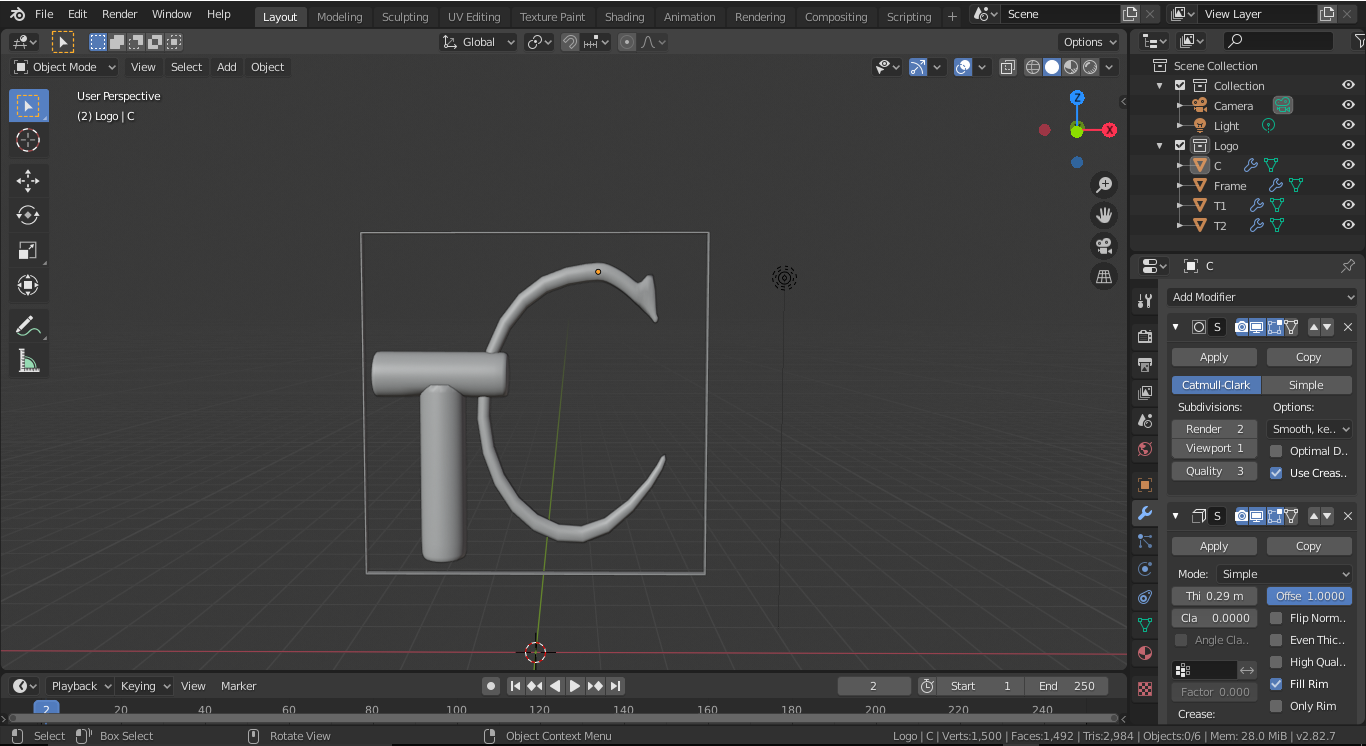Image resolution: width=1366 pixels, height=746 pixels.
Task: Adjust the Viewport subdivisions field
Action: pyautogui.click(x=1214, y=449)
